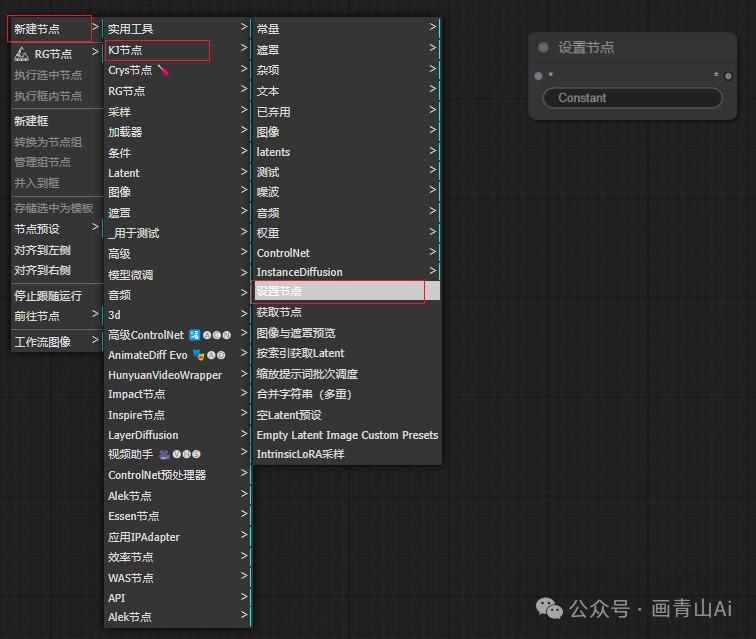Select 缩放提示词批次调度 entry
Screen dimensions: 756x639
coord(345,374)
